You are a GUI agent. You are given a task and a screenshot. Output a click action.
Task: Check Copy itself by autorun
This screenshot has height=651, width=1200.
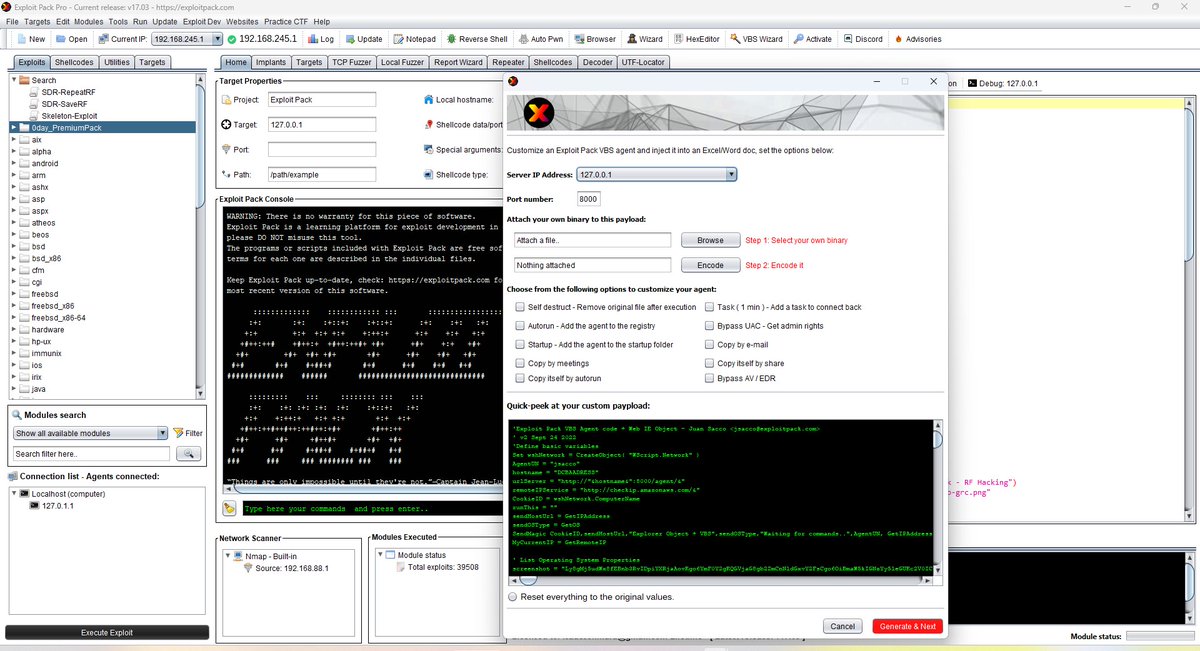point(520,379)
